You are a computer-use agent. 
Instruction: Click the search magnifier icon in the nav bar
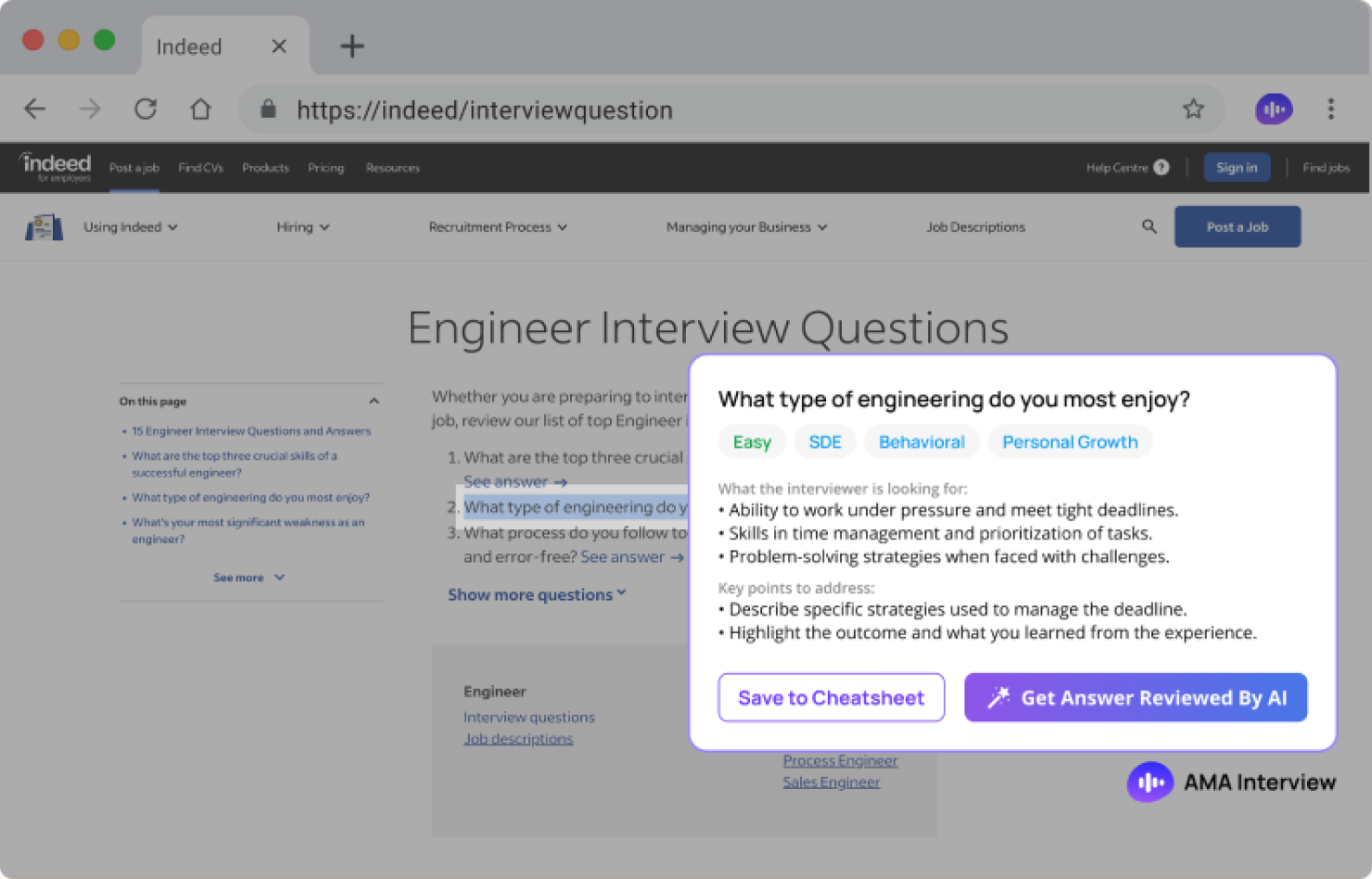coord(1150,226)
